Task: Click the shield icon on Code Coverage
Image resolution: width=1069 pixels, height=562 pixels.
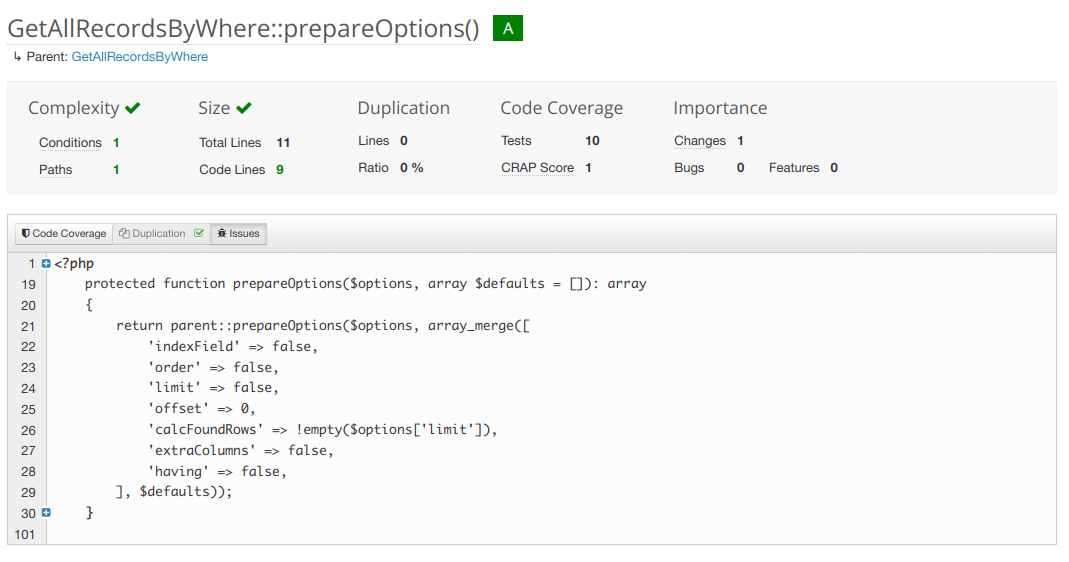Action: coord(26,234)
